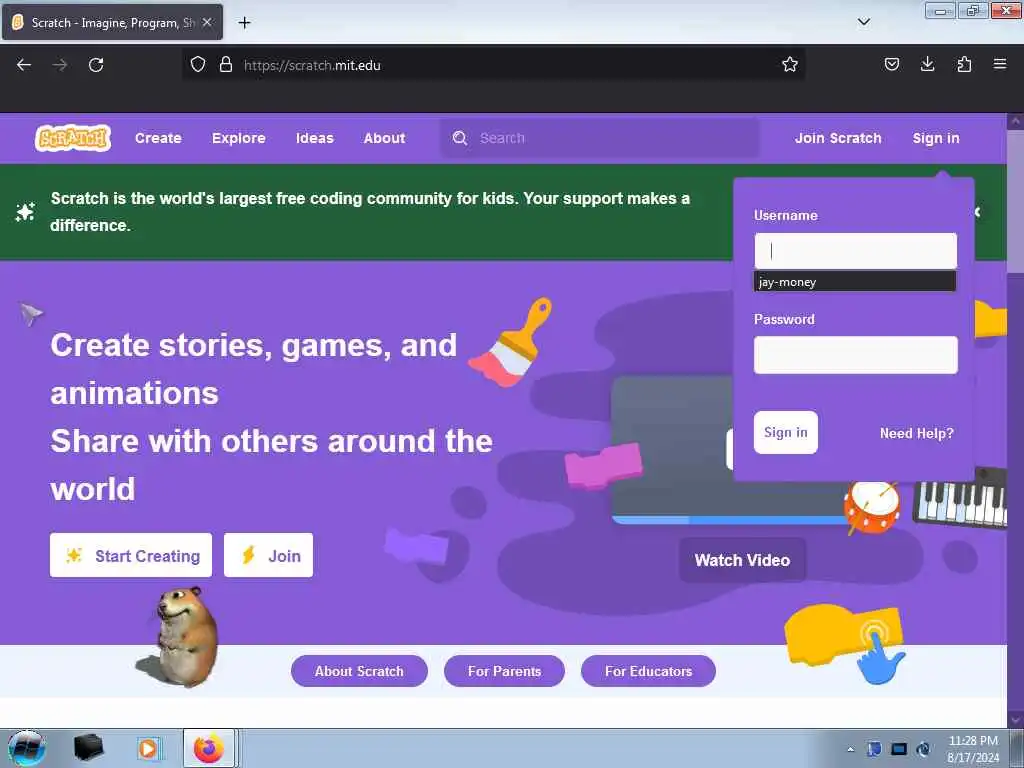Click the network monitor tray icon
This screenshot has width=1024, height=768.
(899, 749)
